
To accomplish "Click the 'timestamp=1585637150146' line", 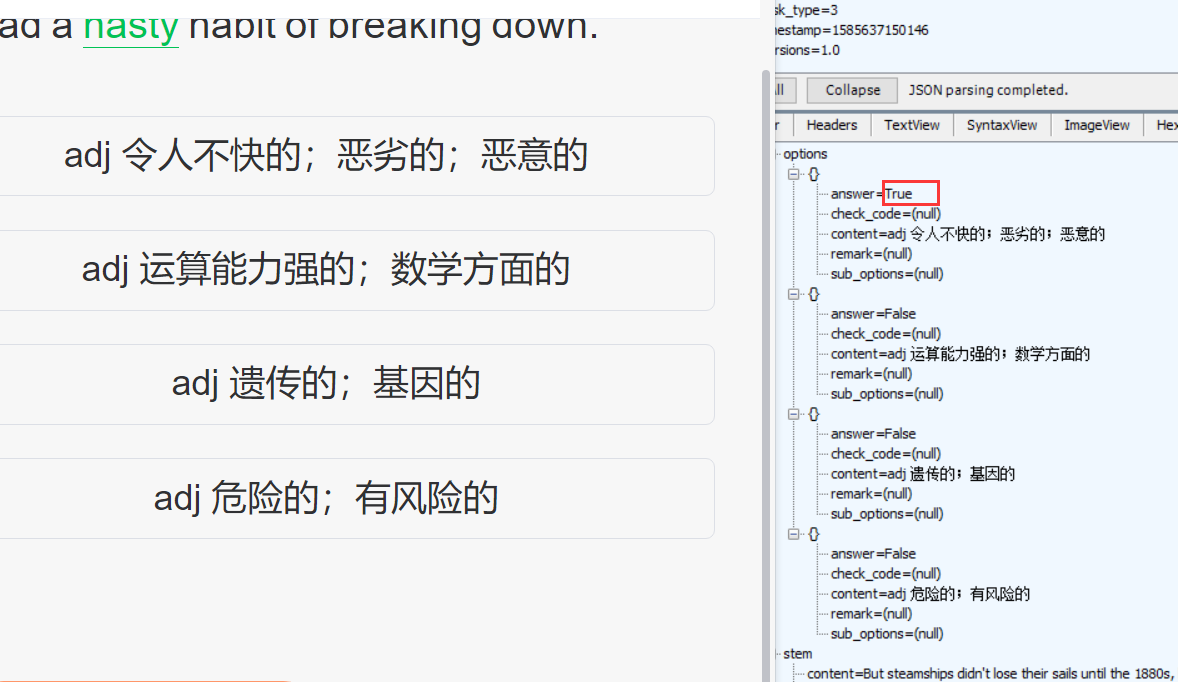I will pyautogui.click(x=852, y=30).
